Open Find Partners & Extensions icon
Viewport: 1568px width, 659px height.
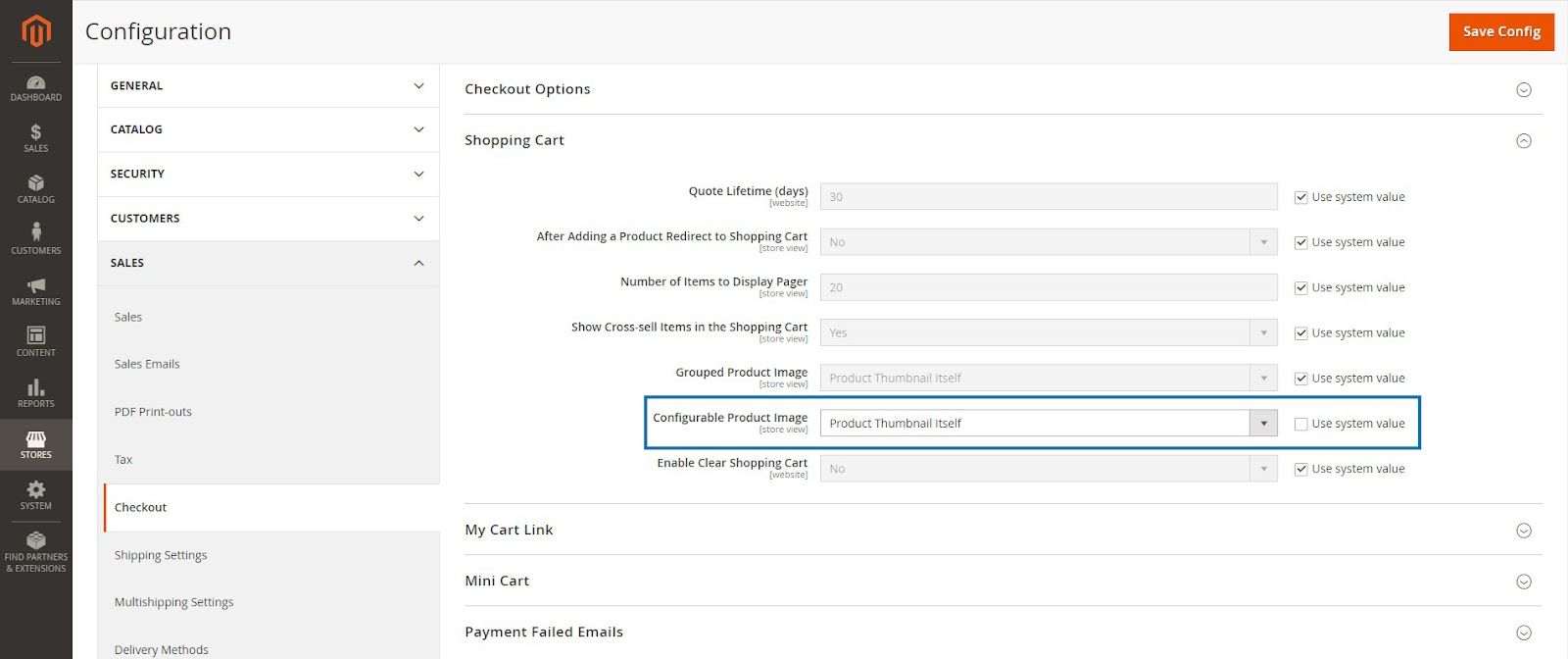tap(36, 553)
